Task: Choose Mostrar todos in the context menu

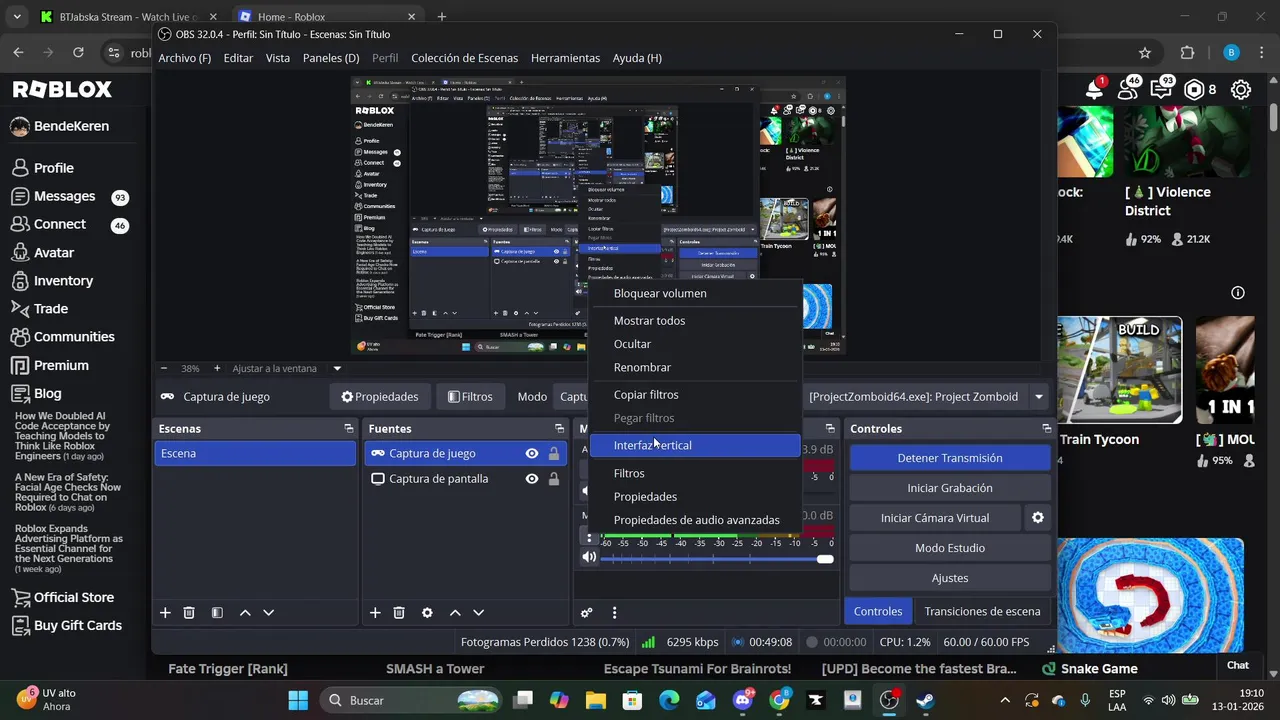Action: [695, 321]
